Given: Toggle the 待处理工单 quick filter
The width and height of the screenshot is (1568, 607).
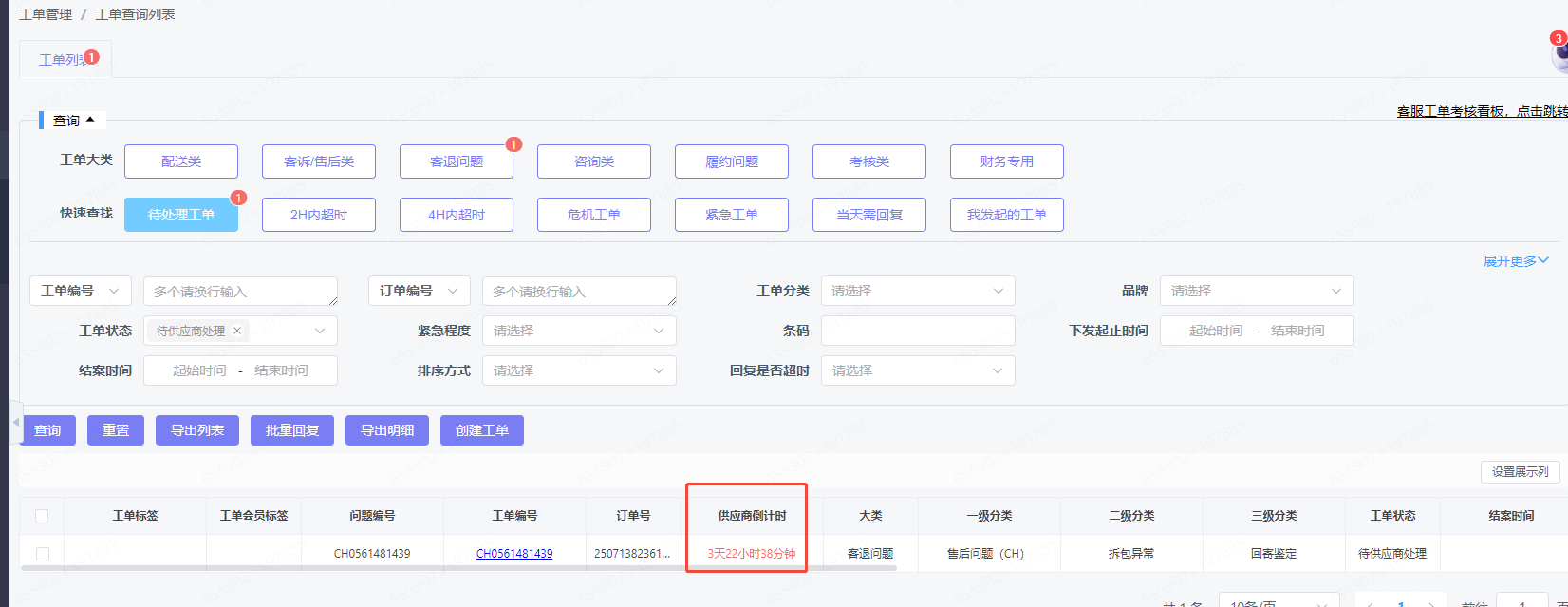Looking at the screenshot, I should tap(180, 215).
